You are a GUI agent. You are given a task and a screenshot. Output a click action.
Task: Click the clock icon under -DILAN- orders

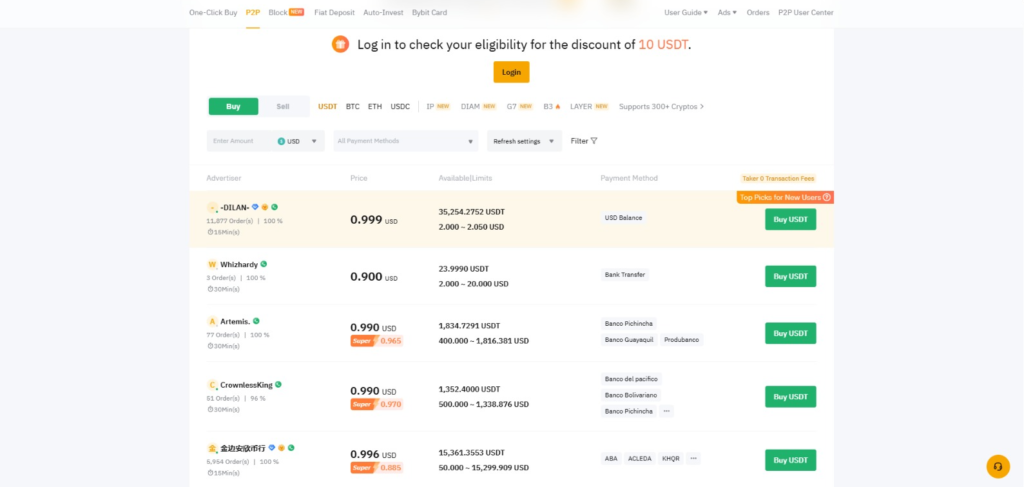coord(210,232)
